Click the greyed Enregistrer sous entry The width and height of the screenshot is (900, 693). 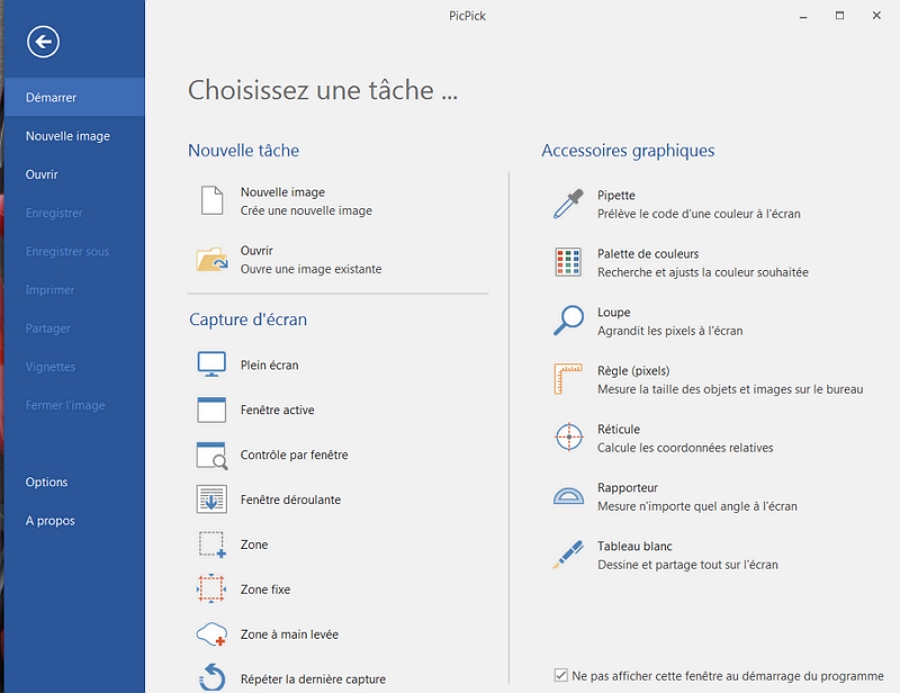(74, 251)
